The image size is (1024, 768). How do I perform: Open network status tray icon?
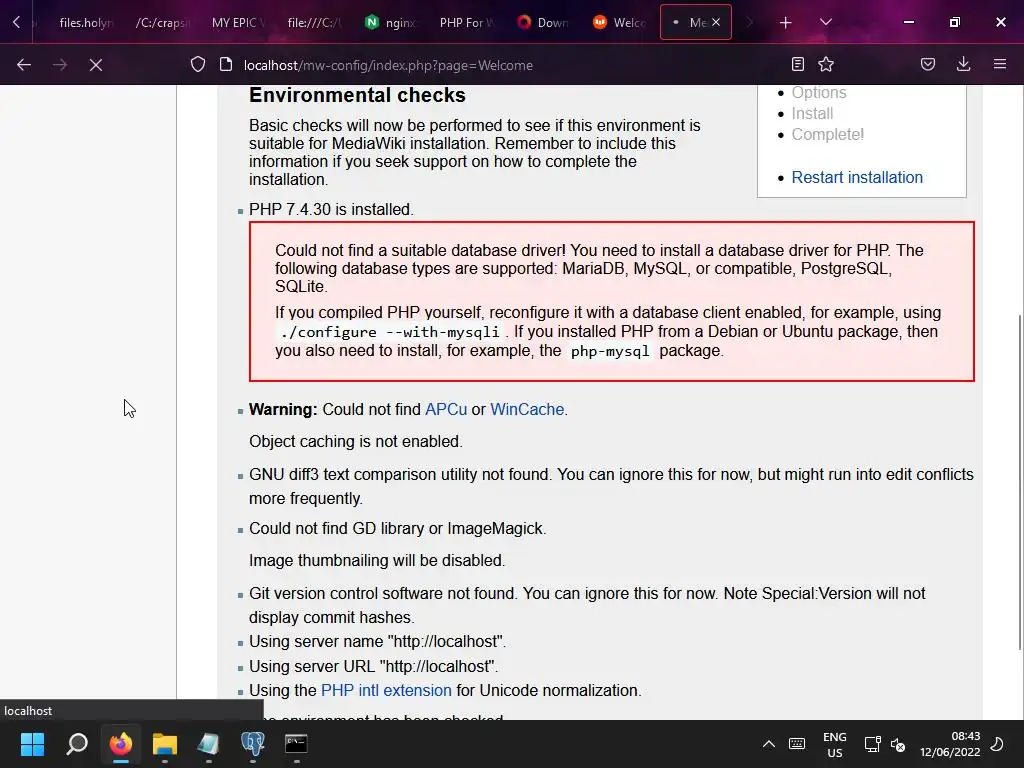872,744
